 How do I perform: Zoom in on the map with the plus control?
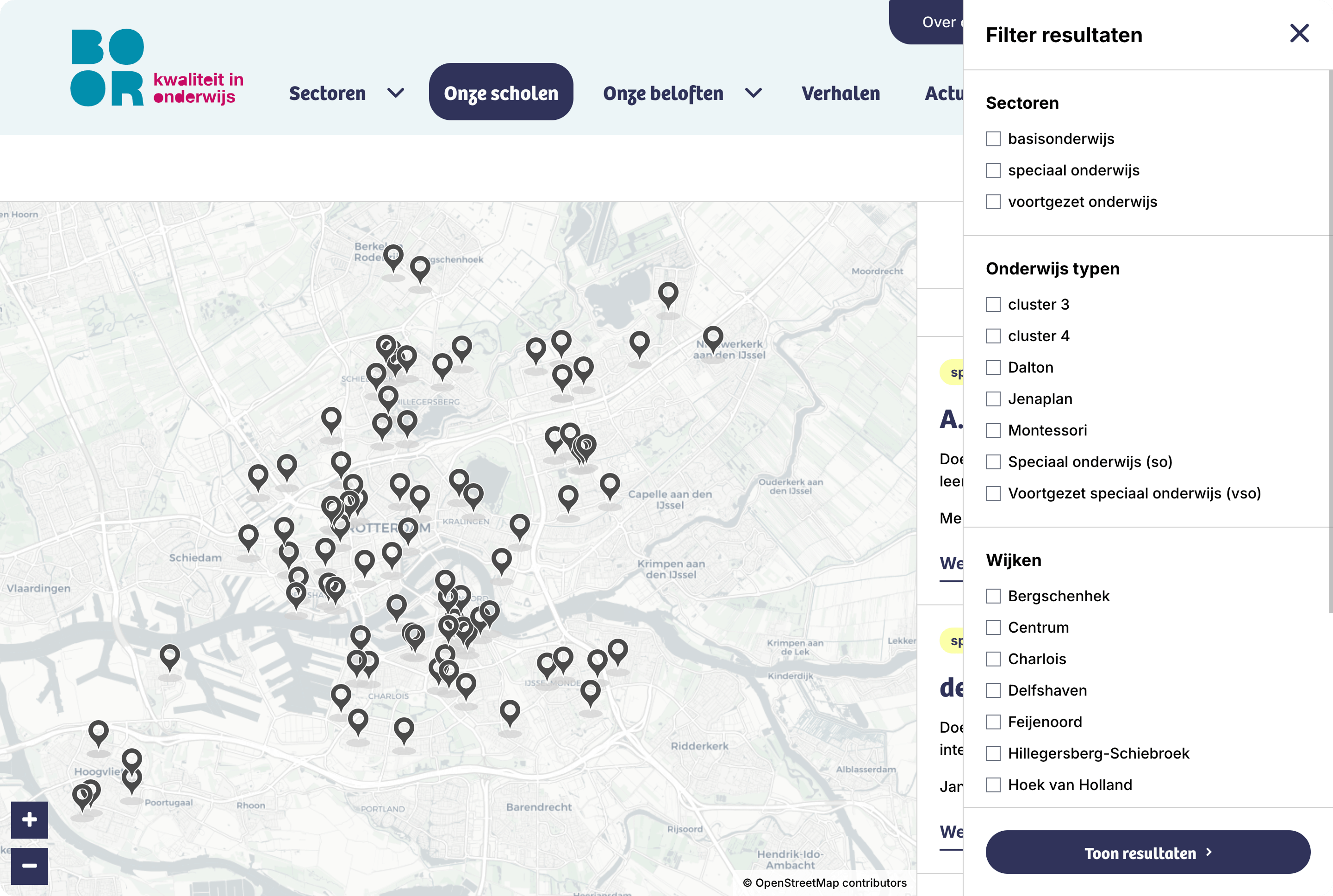click(x=29, y=820)
